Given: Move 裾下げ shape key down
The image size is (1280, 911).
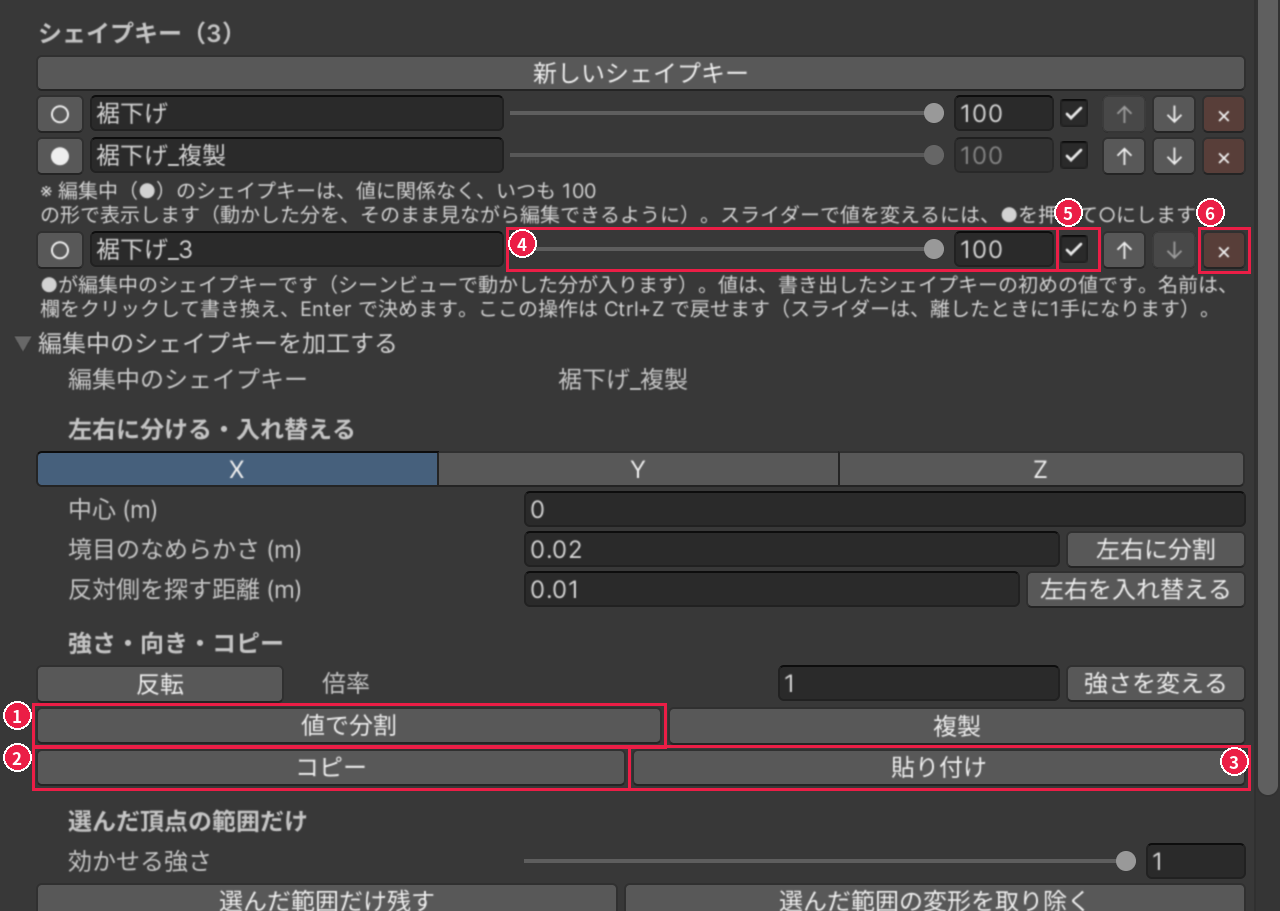Looking at the screenshot, I should pos(1174,114).
